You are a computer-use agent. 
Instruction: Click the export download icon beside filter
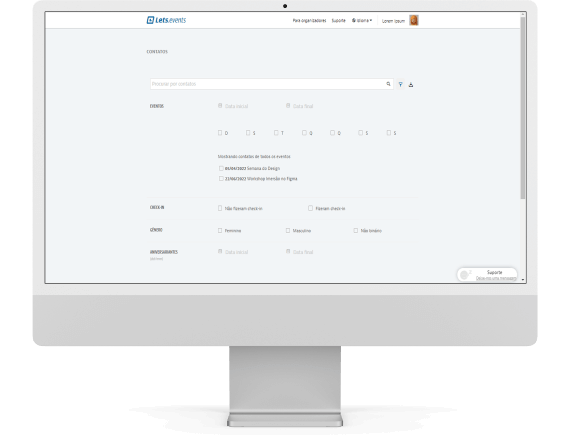click(x=411, y=85)
